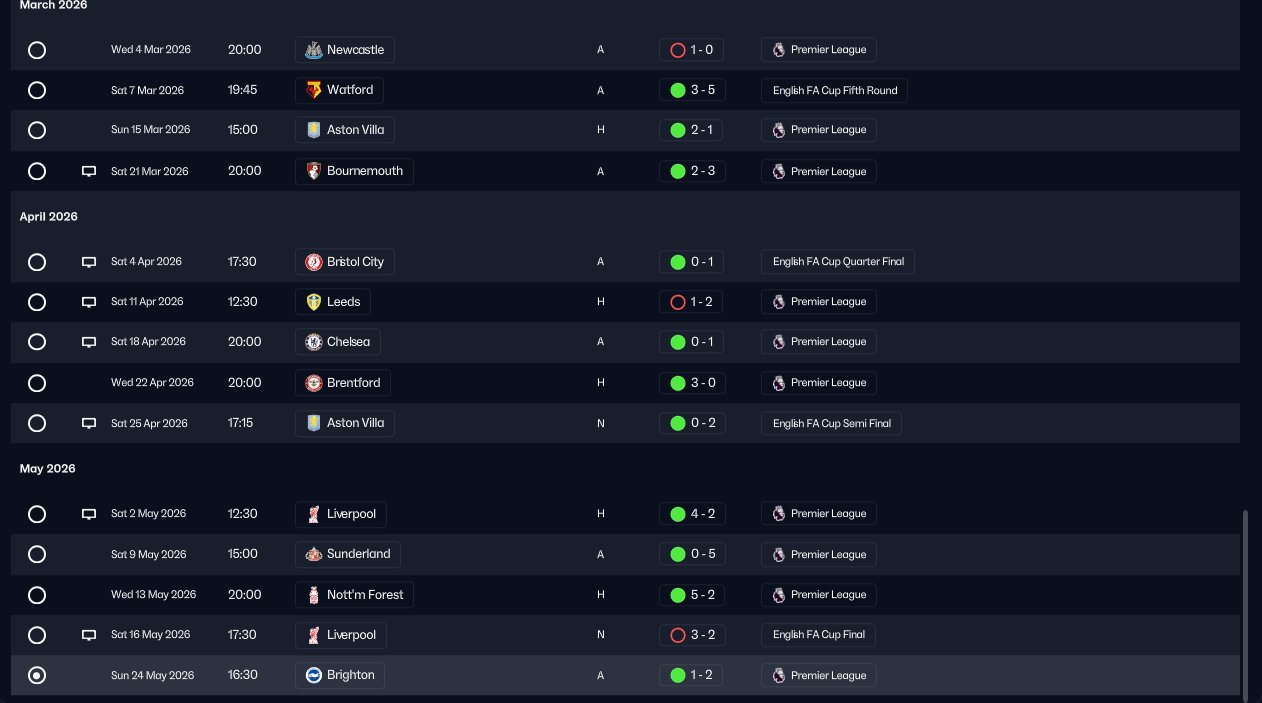Open the 0 - 5 Sunderland scoreline
The width and height of the screenshot is (1262, 703).
[691, 554]
